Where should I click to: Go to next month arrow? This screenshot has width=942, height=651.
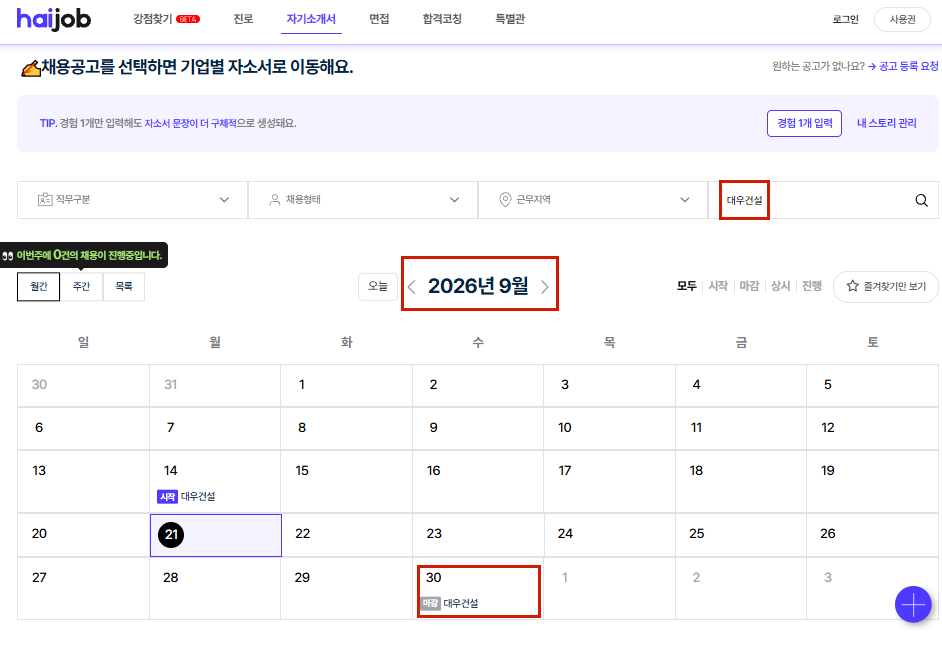click(x=544, y=286)
